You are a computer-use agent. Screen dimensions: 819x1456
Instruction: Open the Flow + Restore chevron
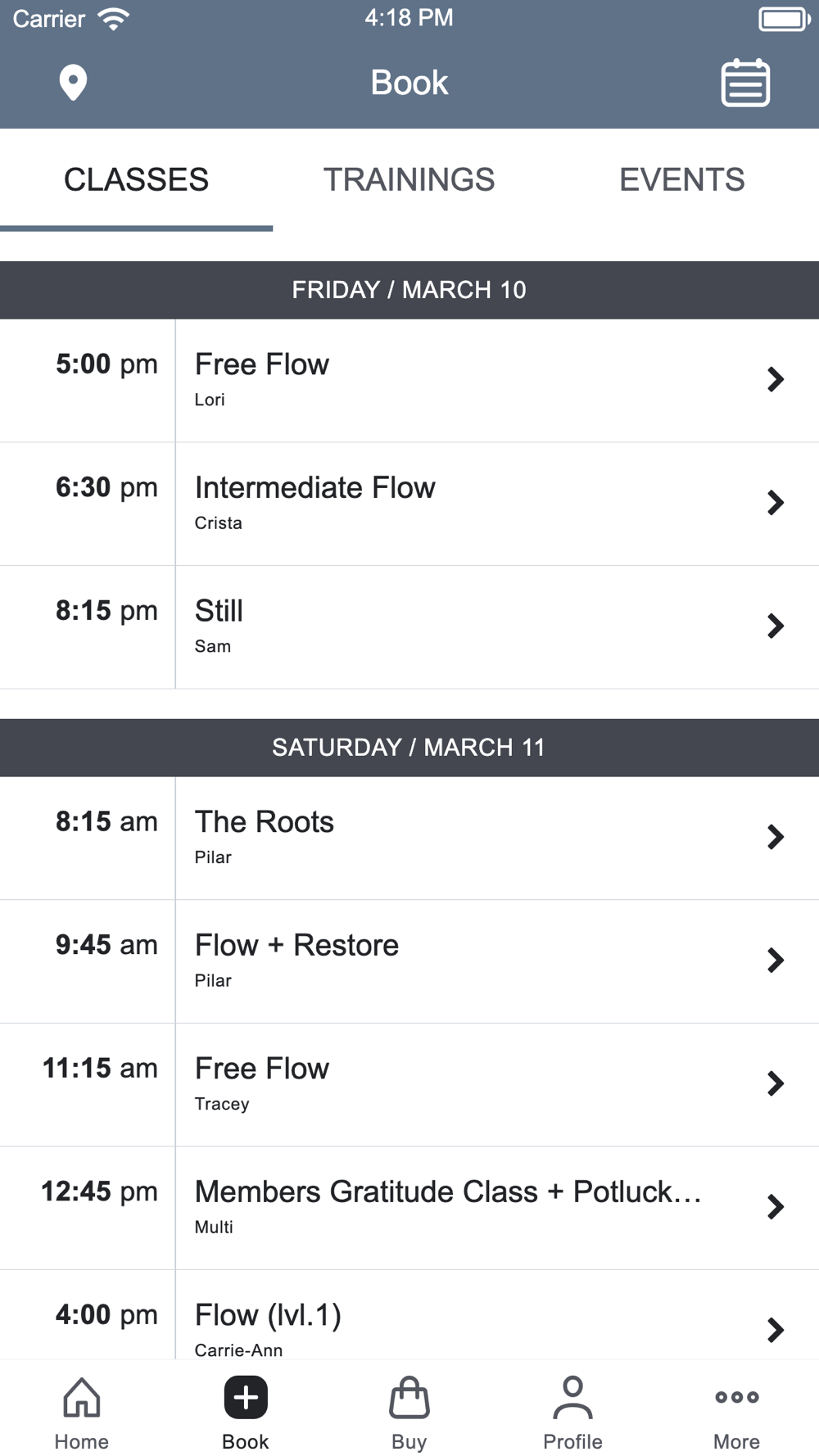pyautogui.click(x=775, y=961)
